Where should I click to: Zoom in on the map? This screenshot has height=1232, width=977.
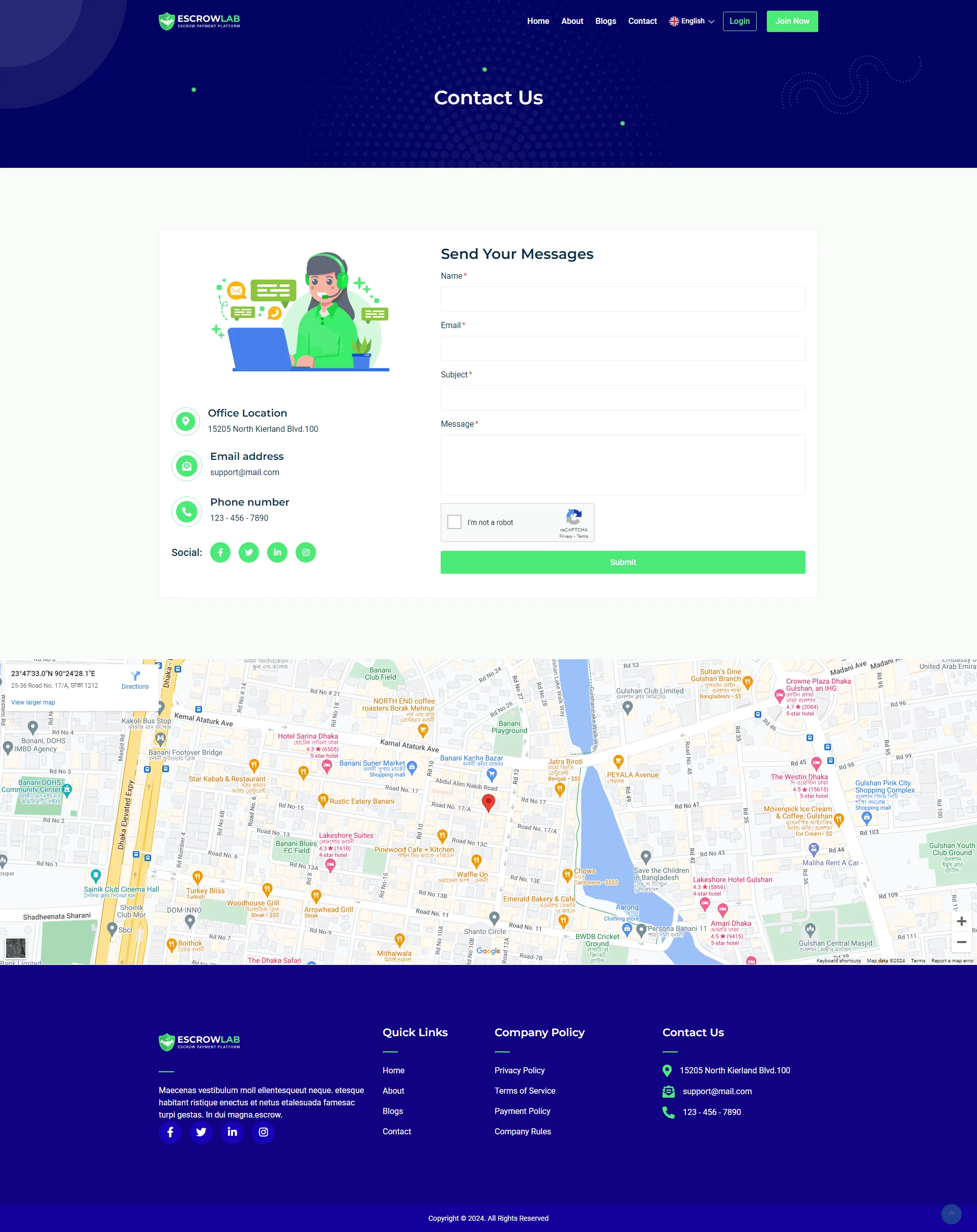tap(961, 921)
